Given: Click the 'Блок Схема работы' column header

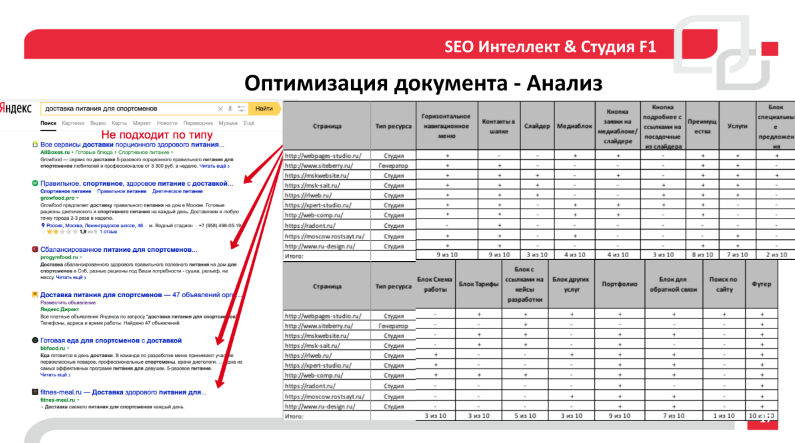Looking at the screenshot, I should (435, 284).
